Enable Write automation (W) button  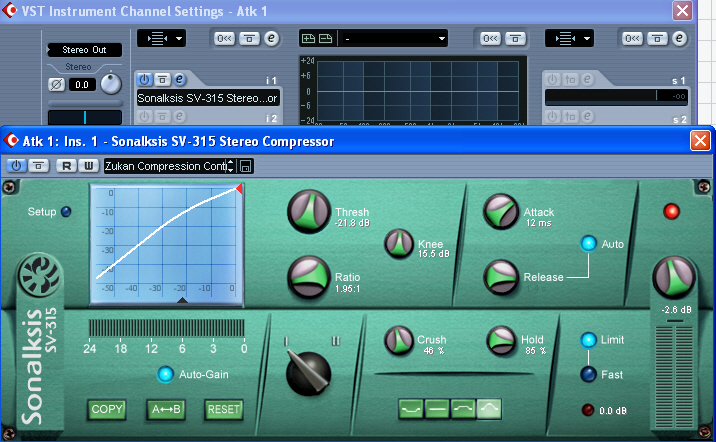tap(89, 166)
